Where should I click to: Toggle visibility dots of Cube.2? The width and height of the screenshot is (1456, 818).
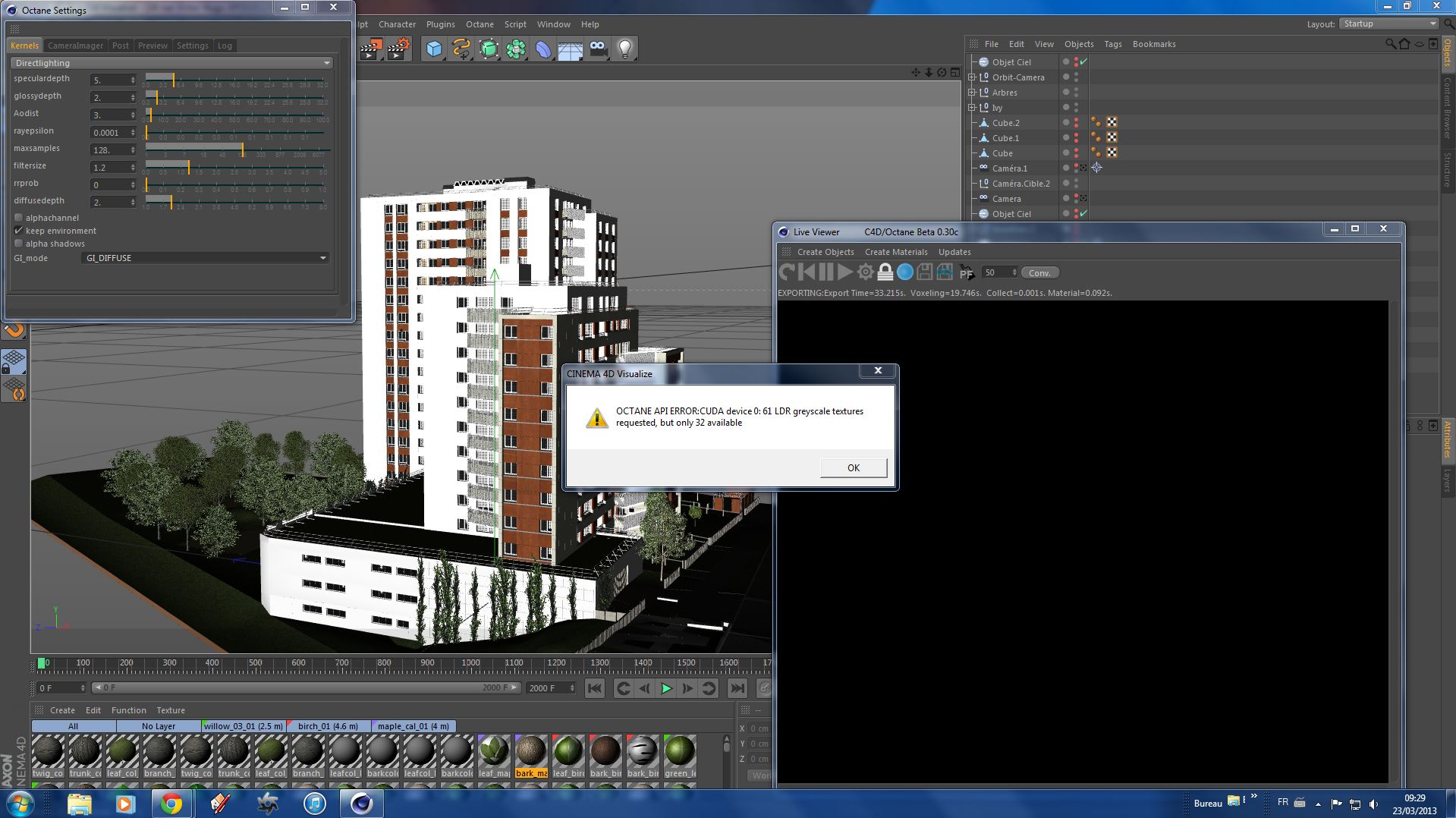[1076, 122]
